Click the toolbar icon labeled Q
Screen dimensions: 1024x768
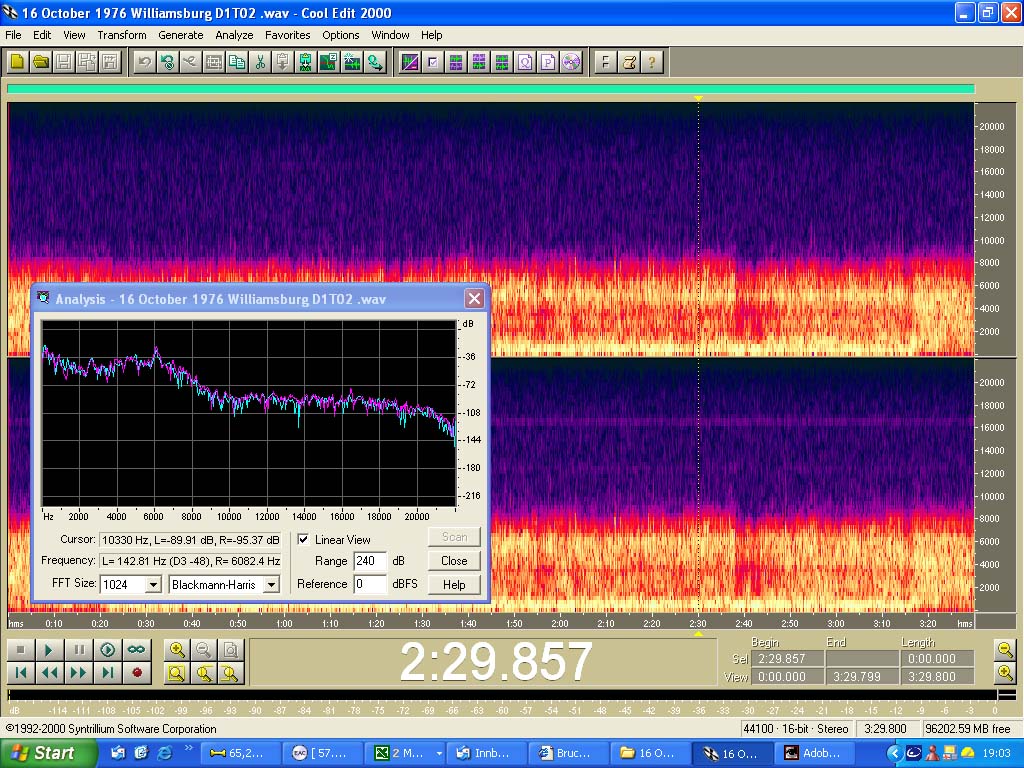(525, 62)
